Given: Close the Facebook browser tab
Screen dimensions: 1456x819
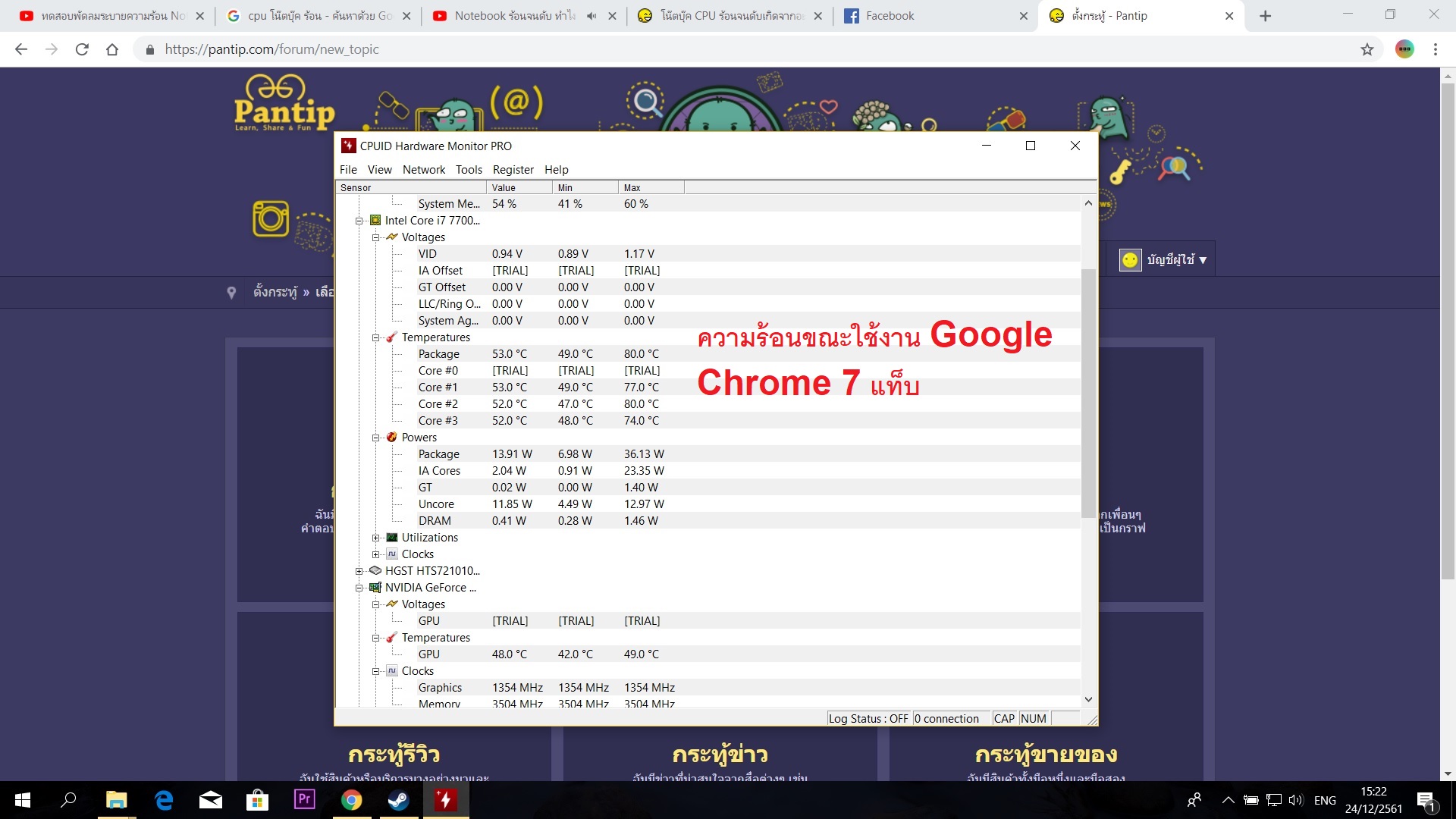Looking at the screenshot, I should coord(1024,16).
